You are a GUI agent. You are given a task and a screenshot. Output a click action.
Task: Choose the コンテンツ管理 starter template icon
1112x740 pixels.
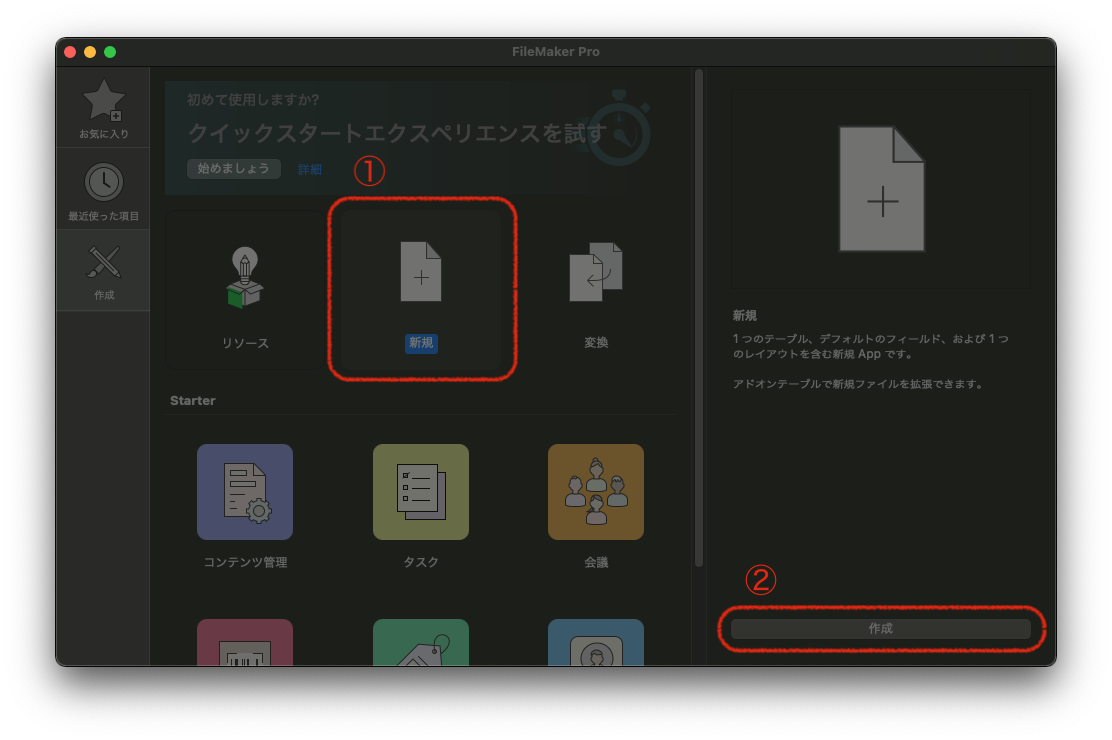point(245,492)
